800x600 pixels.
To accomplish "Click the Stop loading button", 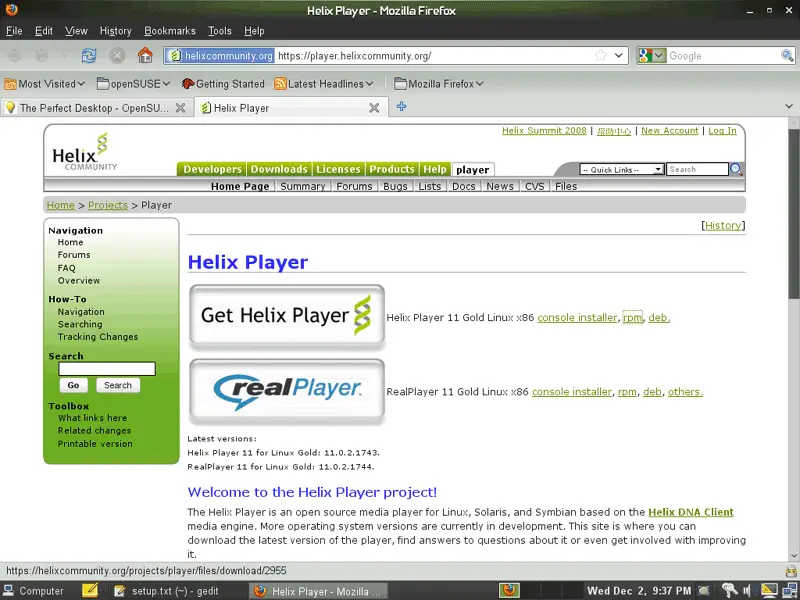I will pyautogui.click(x=117, y=55).
